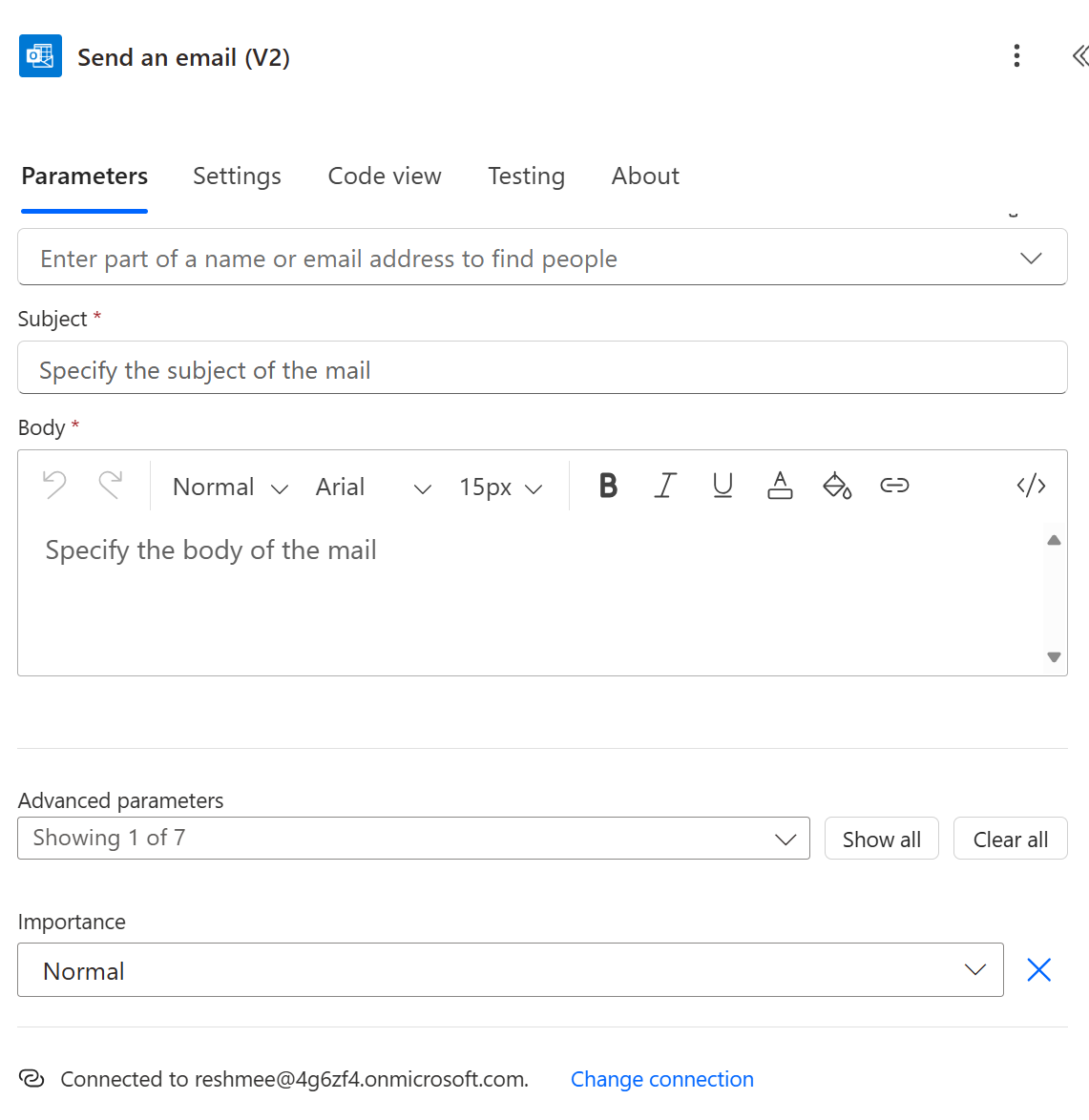Open the Importance dropdown
The image size is (1089, 1120).
(x=974, y=969)
